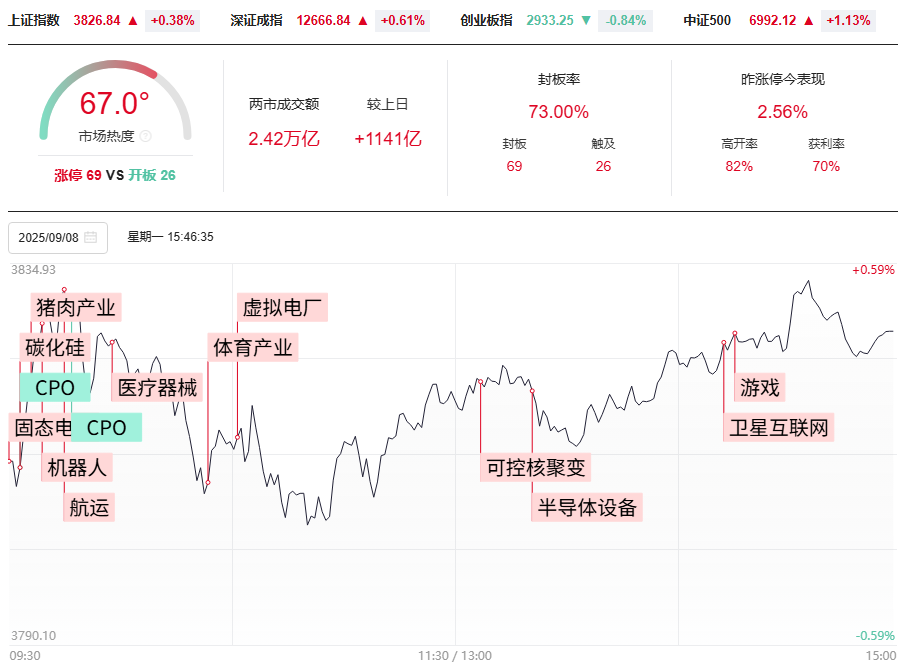
Task: Click the 游戏 sector label on chart
Action: point(760,387)
